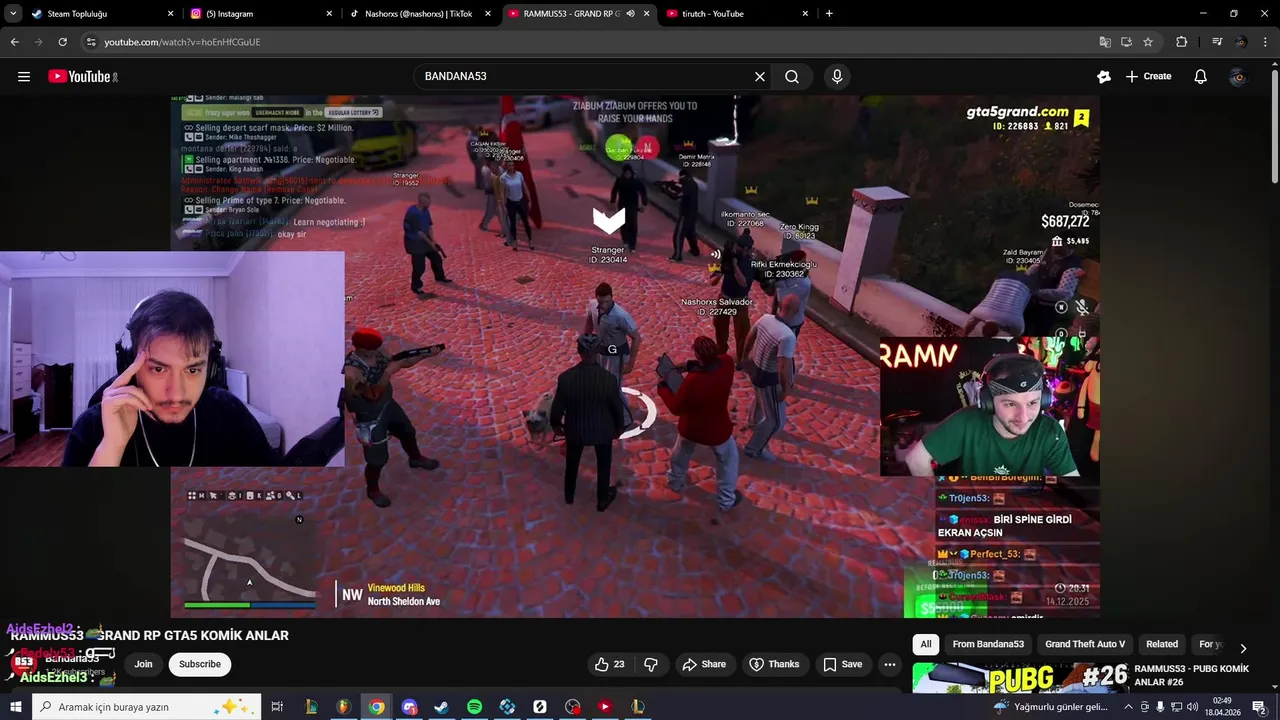Click the taskbar search box
The image size is (1280, 720).
point(146,707)
